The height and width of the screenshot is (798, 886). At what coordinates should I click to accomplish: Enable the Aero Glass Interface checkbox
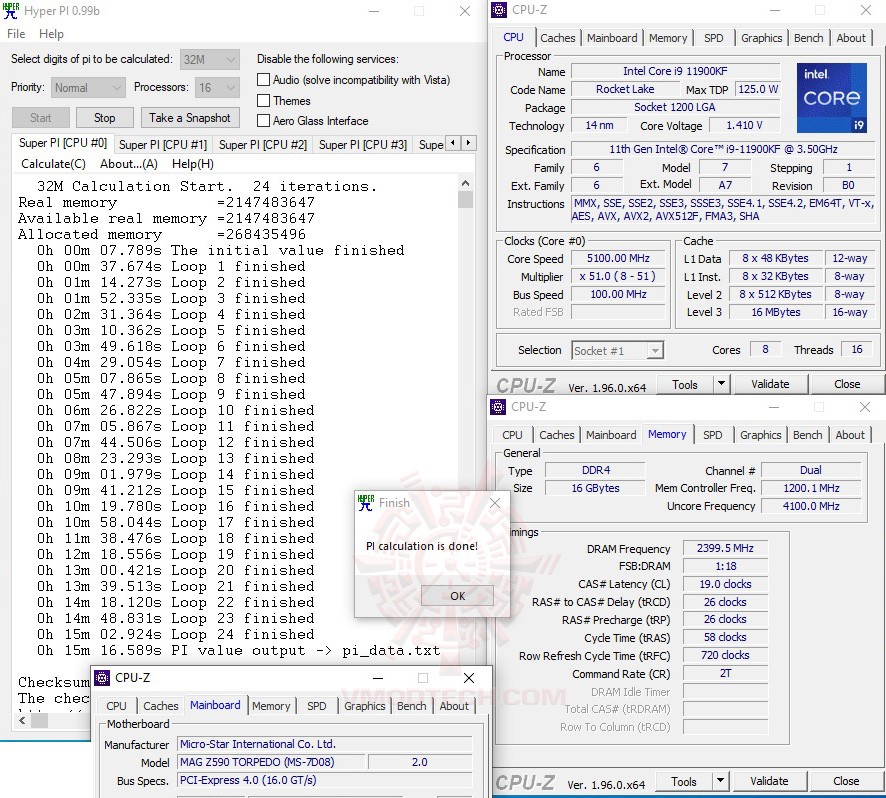pos(262,121)
